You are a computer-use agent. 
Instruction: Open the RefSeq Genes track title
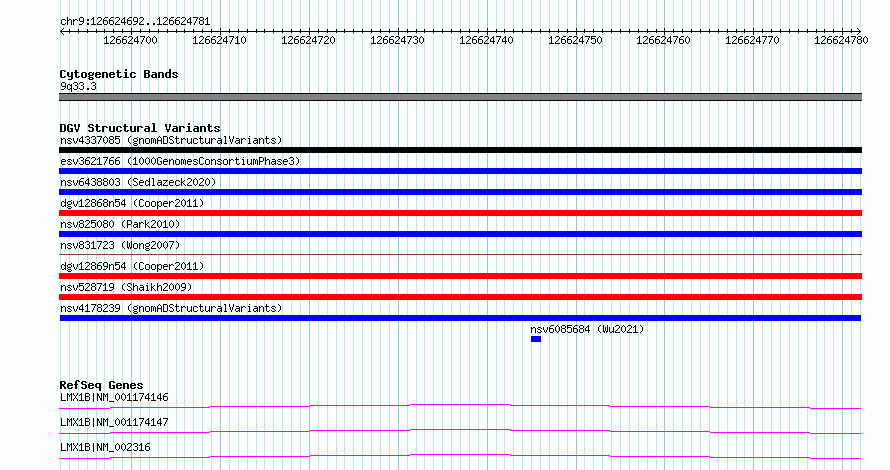pos(101,385)
